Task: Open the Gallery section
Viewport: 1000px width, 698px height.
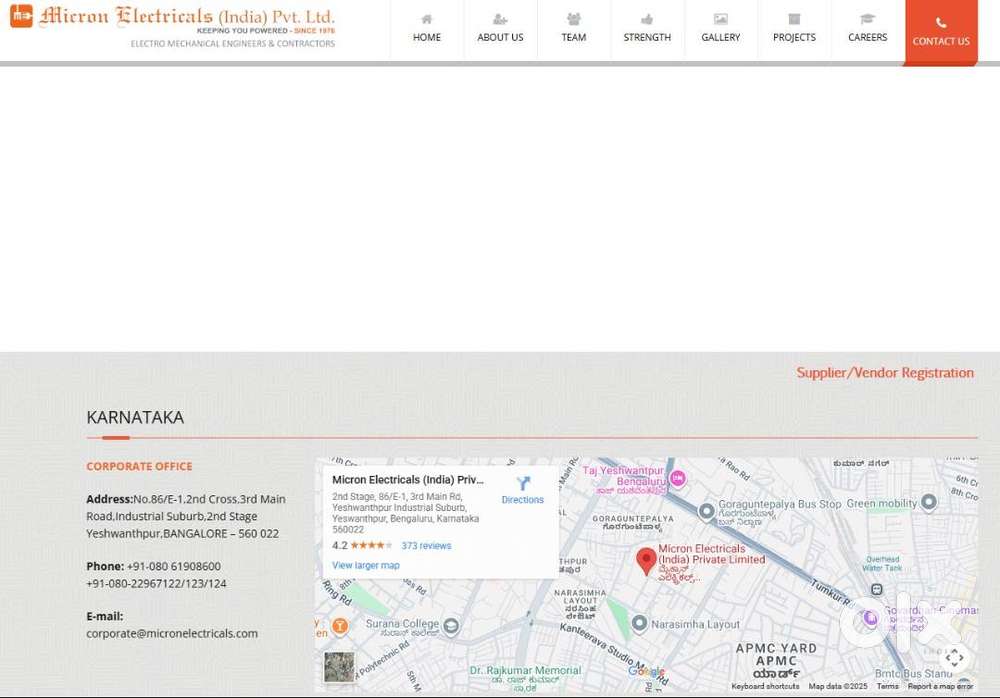Action: (x=721, y=29)
